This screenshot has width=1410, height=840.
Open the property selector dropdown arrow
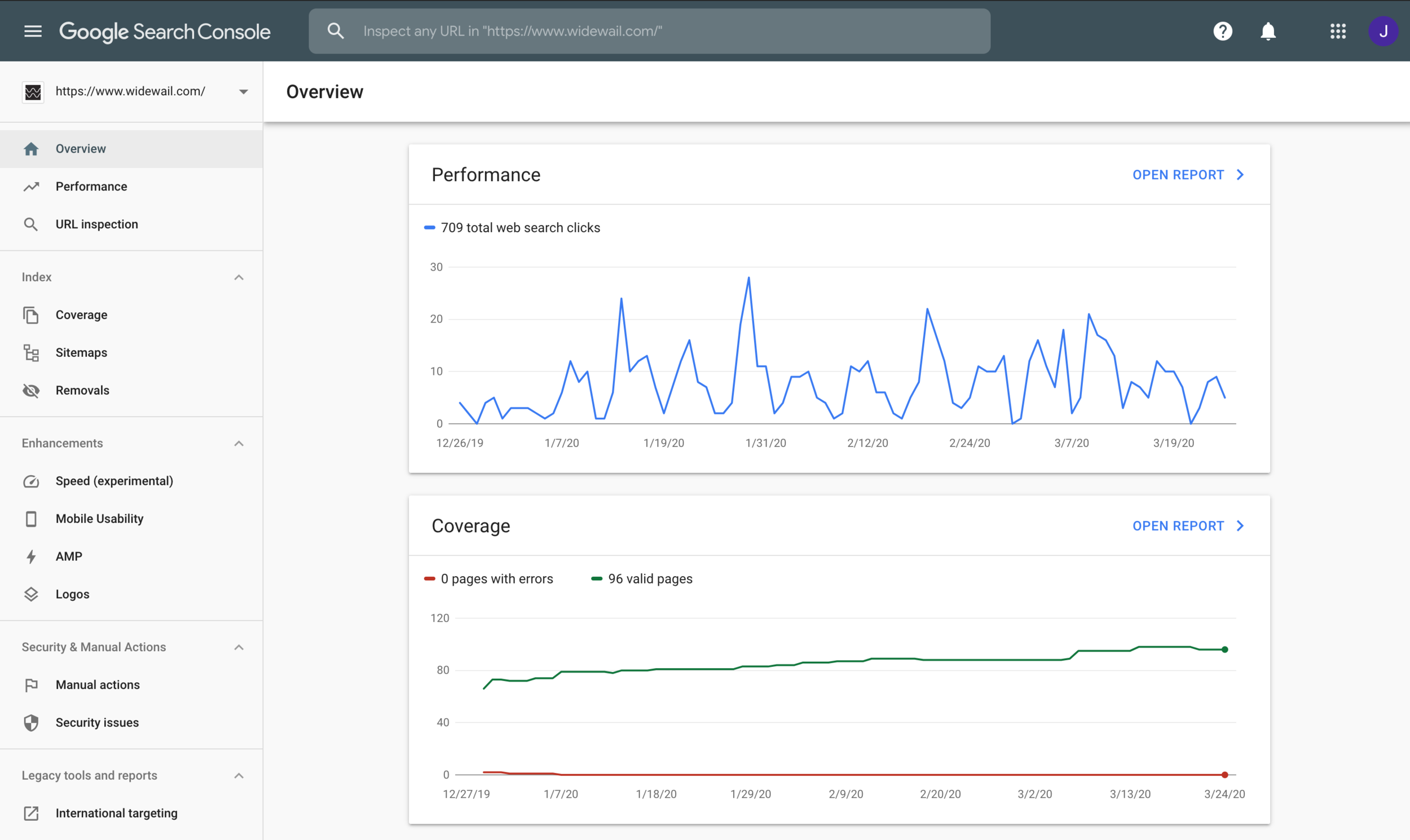[244, 92]
